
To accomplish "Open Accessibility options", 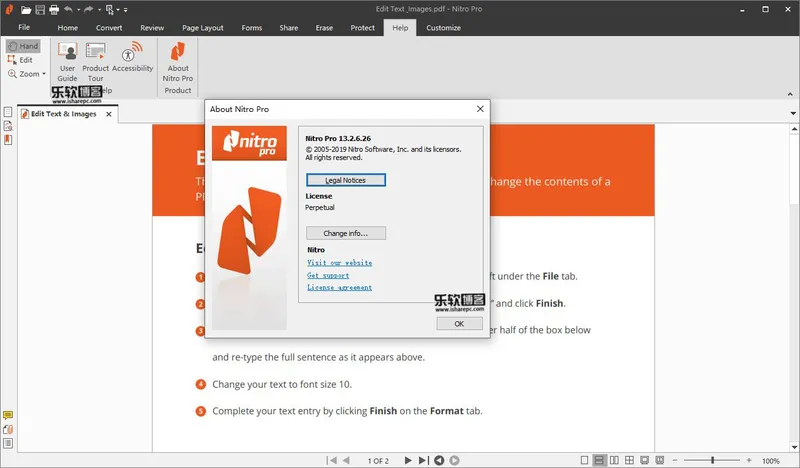I will pyautogui.click(x=133, y=57).
